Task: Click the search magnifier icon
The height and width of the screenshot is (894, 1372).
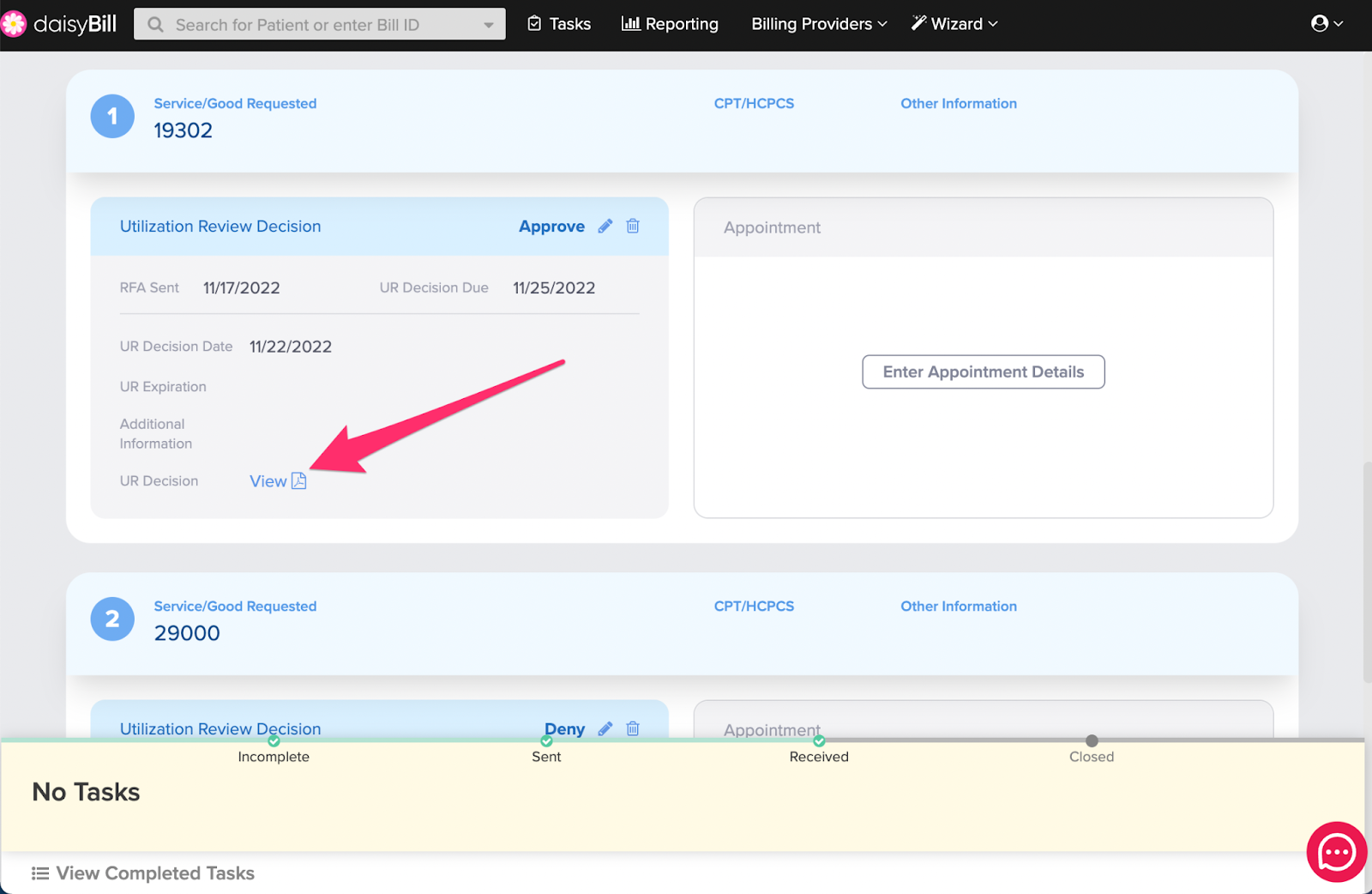Action: (155, 25)
